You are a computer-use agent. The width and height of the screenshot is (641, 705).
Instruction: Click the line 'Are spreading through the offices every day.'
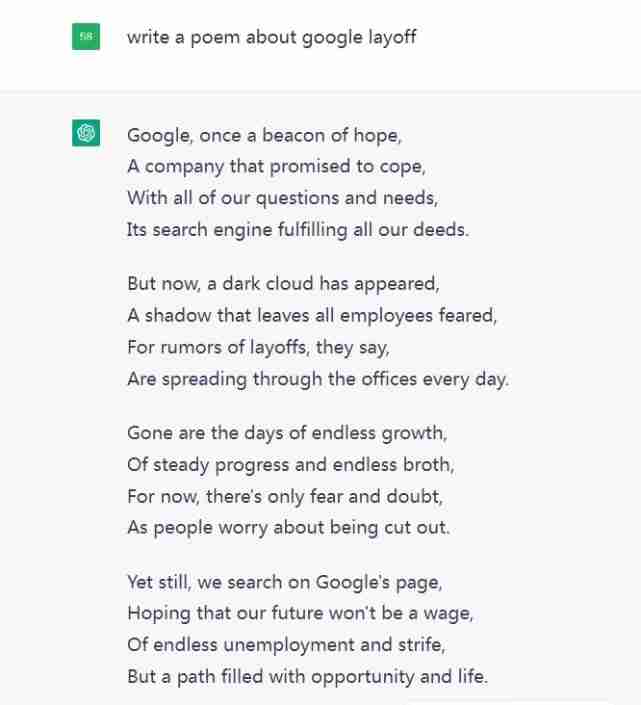pos(317,379)
